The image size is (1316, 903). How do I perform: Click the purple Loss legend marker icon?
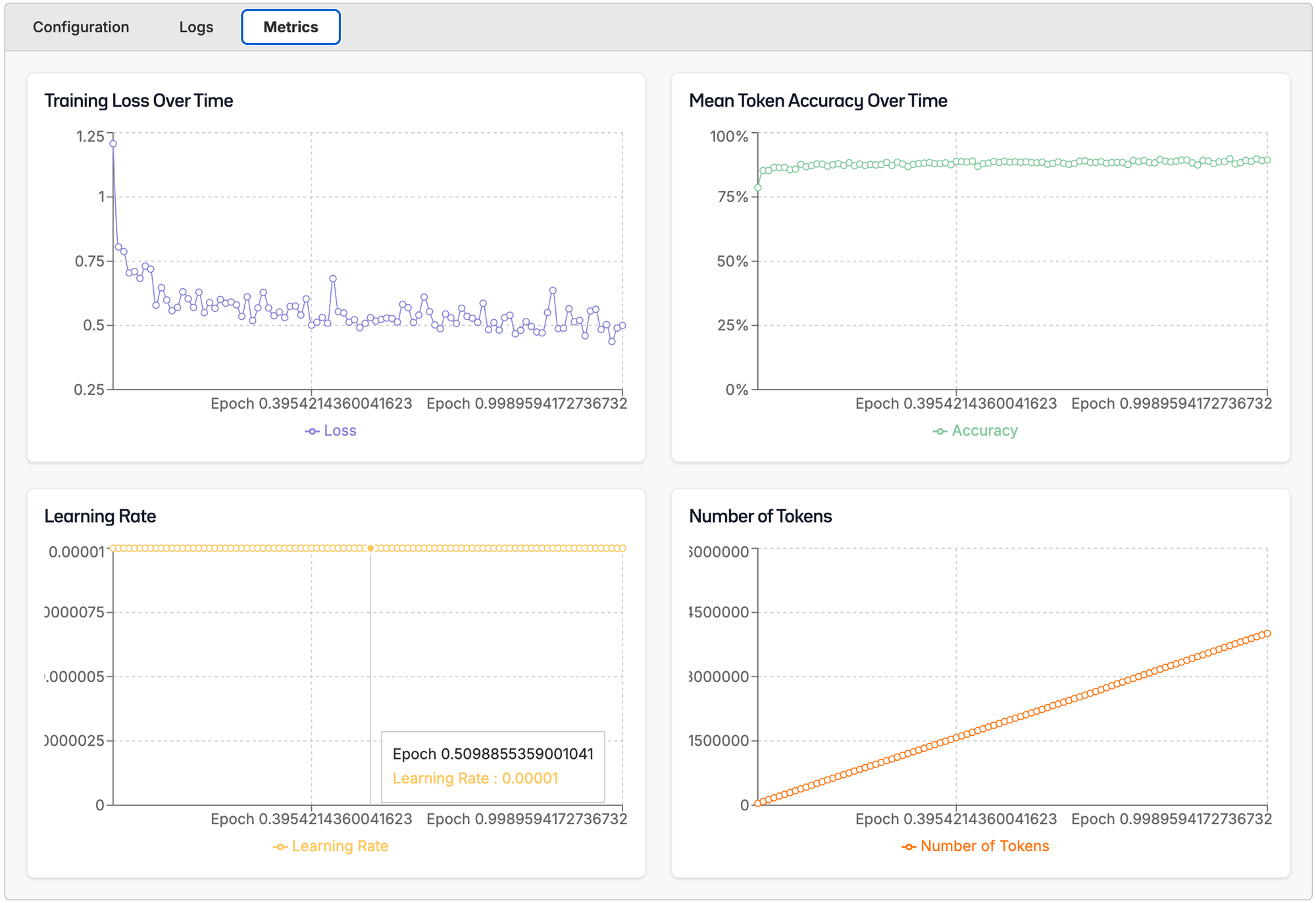[x=312, y=431]
